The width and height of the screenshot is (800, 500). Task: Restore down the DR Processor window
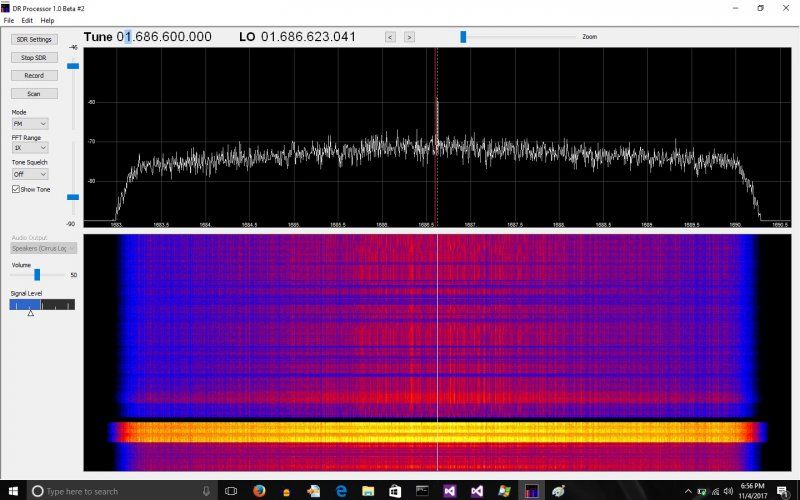tap(760, 8)
